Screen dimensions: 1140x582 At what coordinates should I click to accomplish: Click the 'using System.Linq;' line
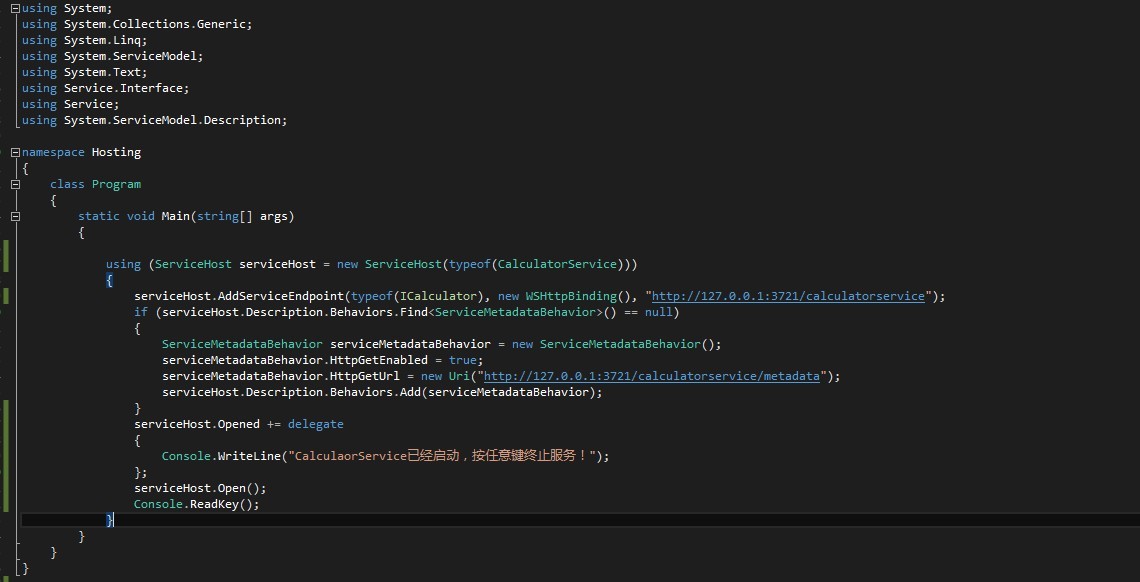coord(84,40)
